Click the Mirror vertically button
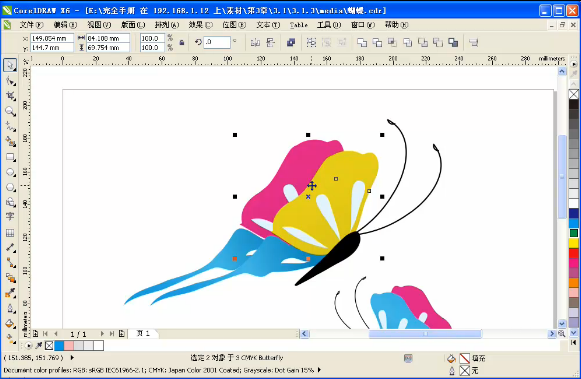Viewport: 581px width, 379px height. [x=270, y=43]
